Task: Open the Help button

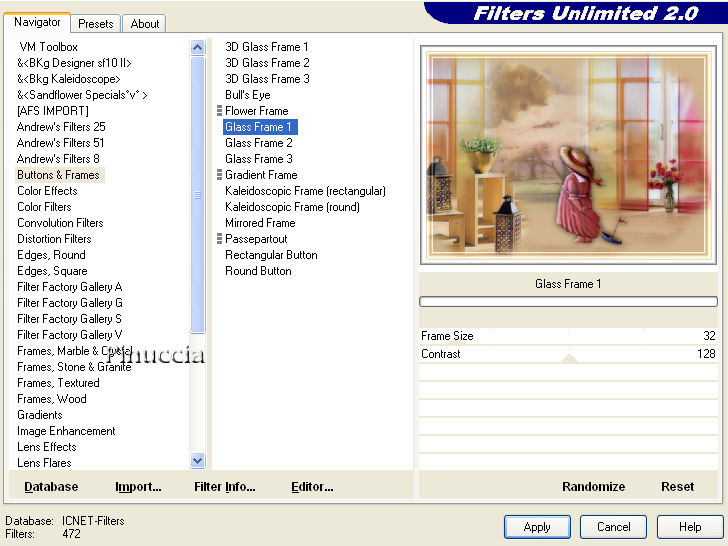Action: pyautogui.click(x=689, y=527)
